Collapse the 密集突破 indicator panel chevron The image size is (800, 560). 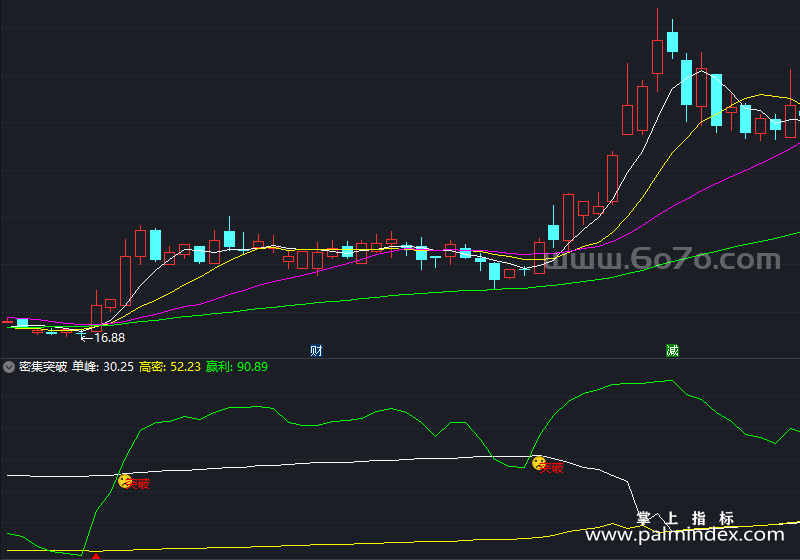(9, 367)
